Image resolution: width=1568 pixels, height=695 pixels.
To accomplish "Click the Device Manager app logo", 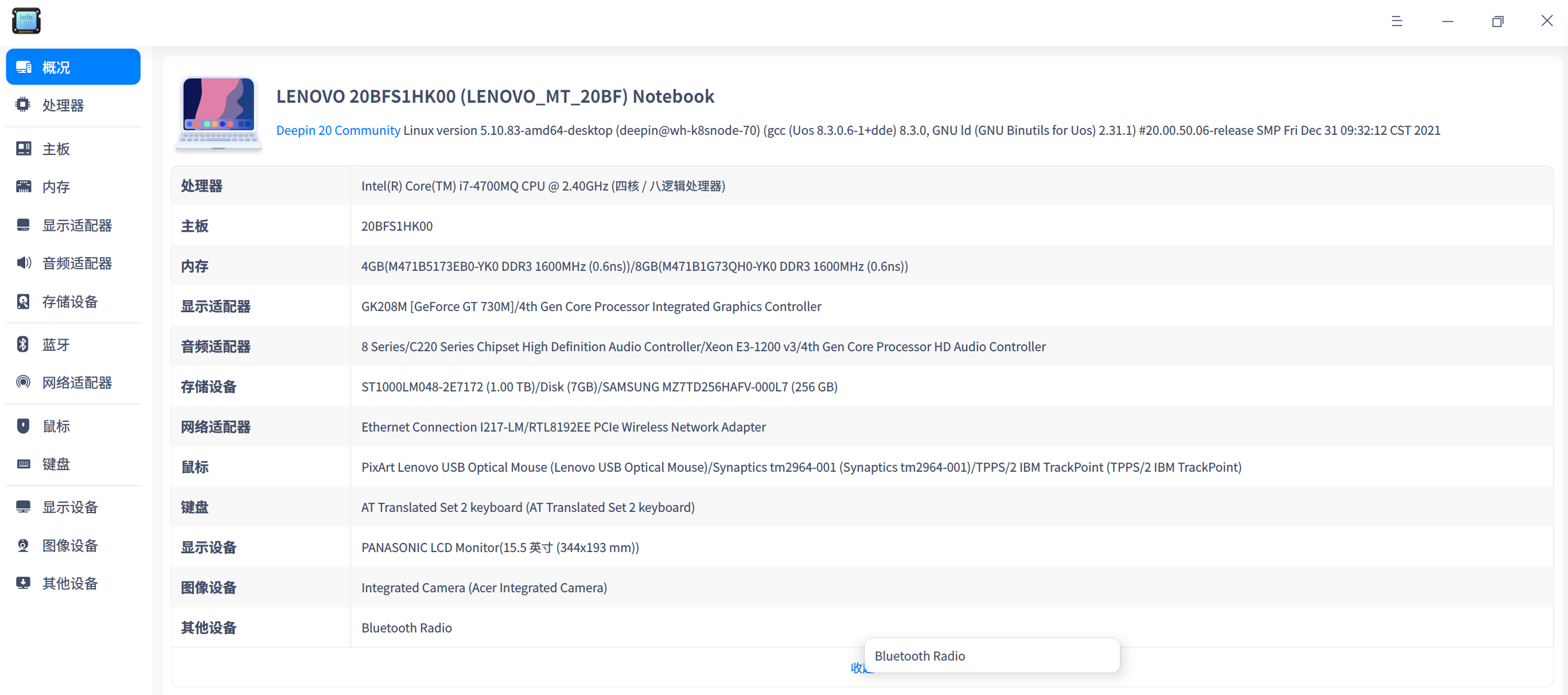I will point(26,21).
